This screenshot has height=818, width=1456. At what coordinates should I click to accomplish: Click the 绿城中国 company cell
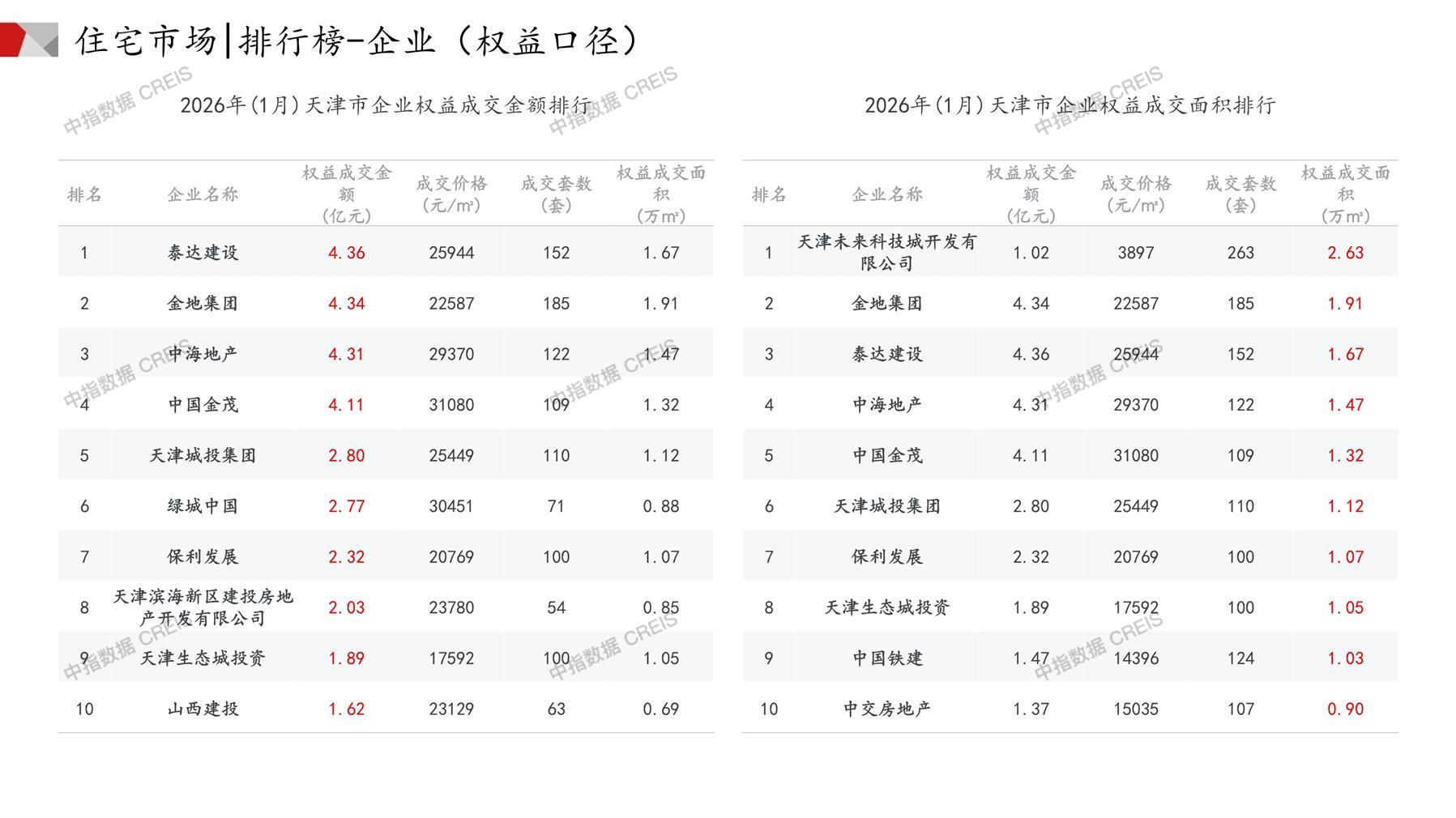(203, 506)
